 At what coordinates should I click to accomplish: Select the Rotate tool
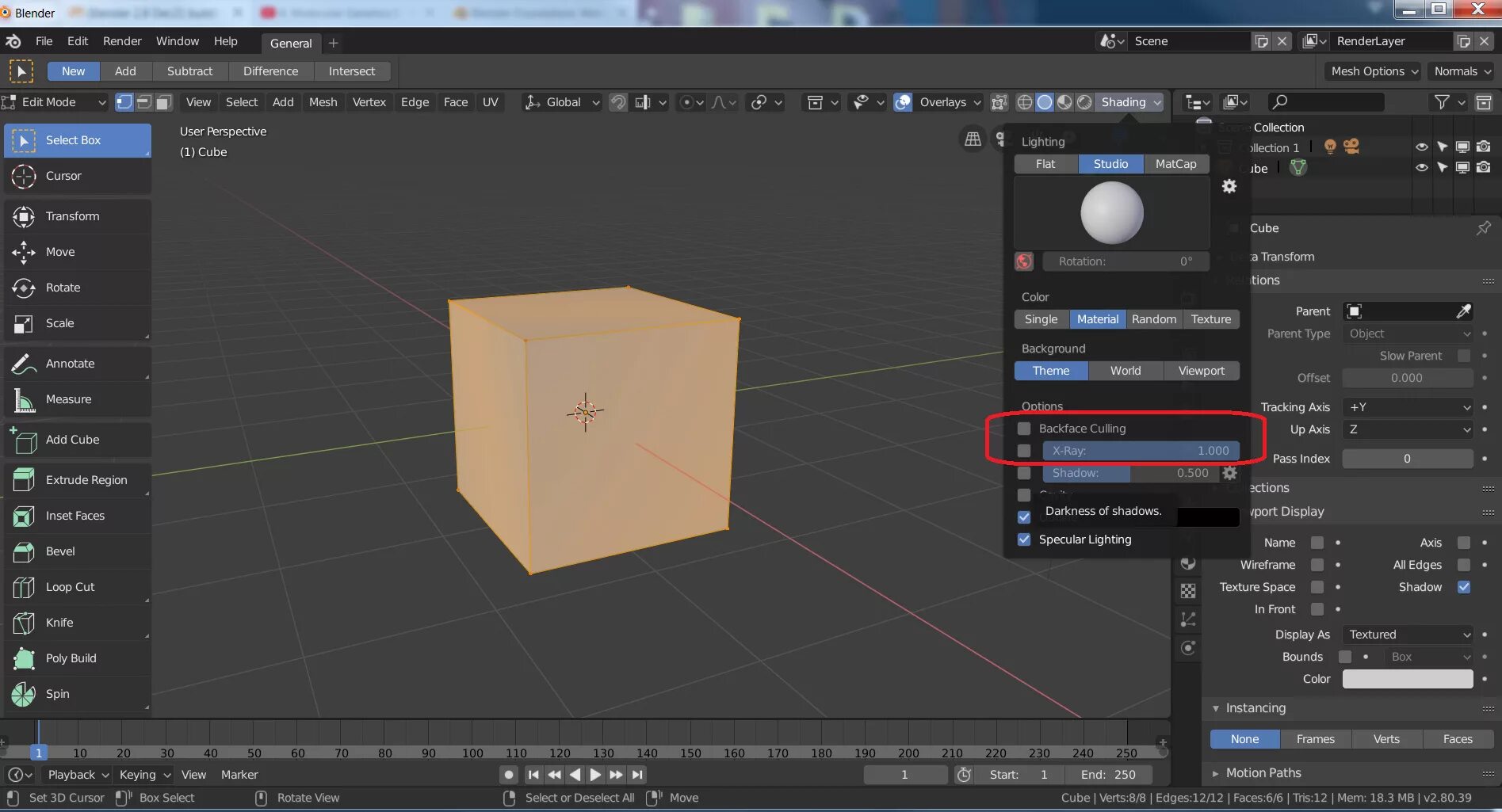point(77,288)
